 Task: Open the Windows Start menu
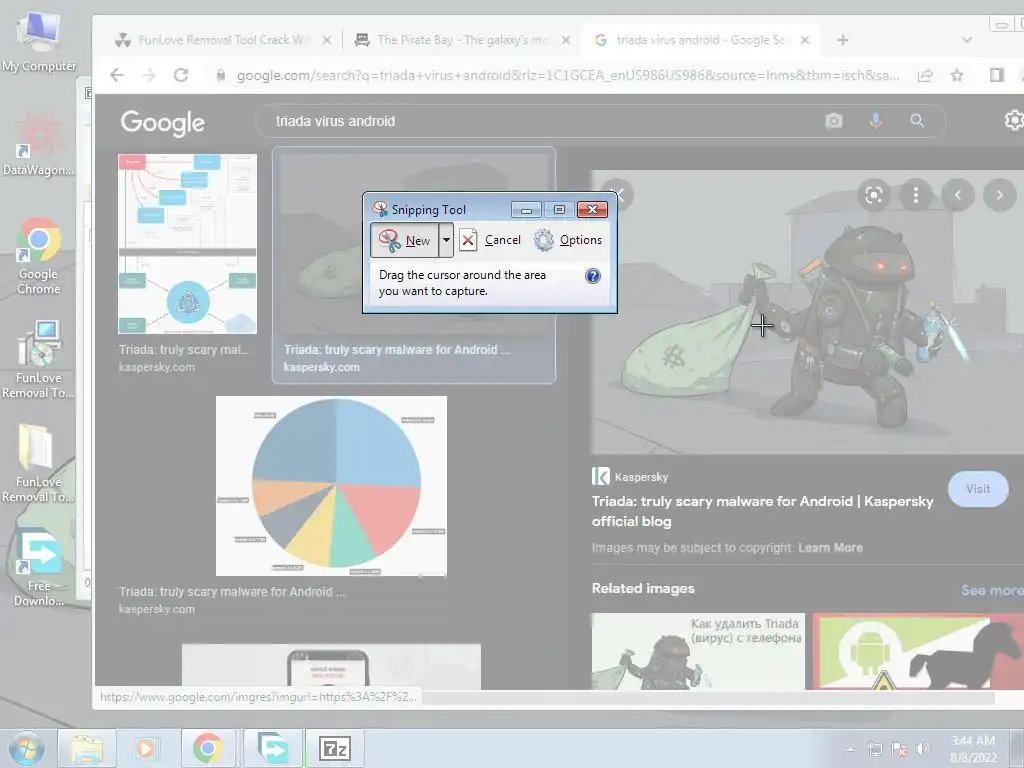coord(26,748)
